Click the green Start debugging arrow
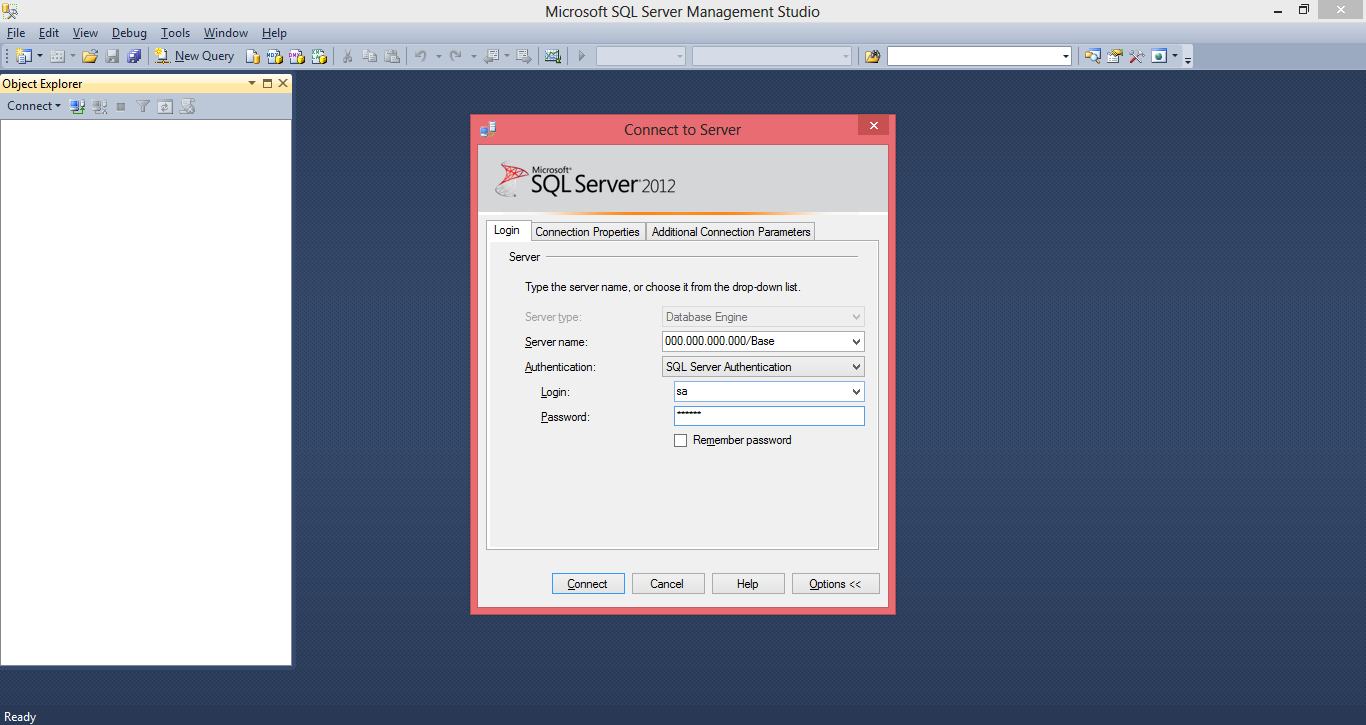1366x725 pixels. (x=581, y=56)
